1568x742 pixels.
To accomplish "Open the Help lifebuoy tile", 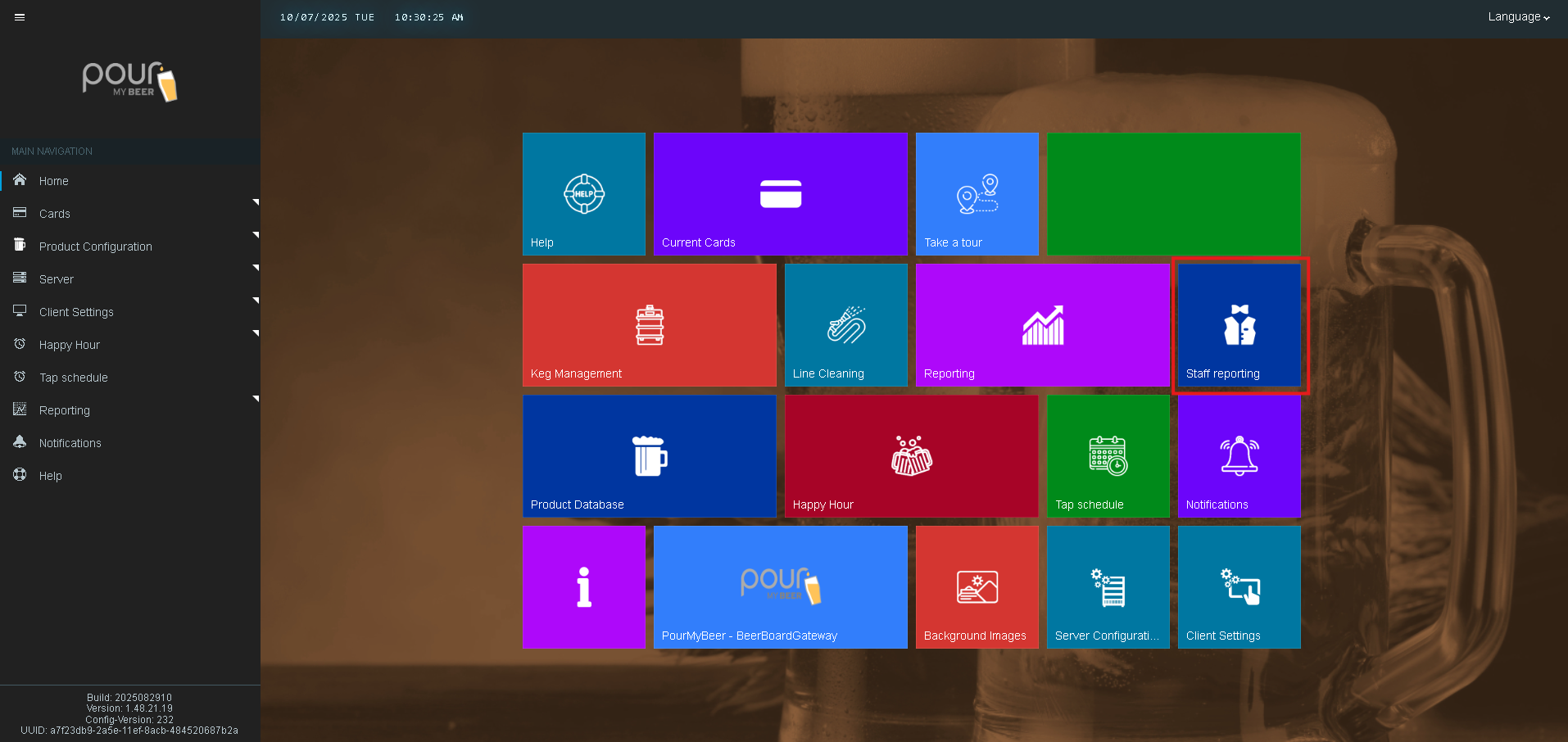I will point(583,194).
